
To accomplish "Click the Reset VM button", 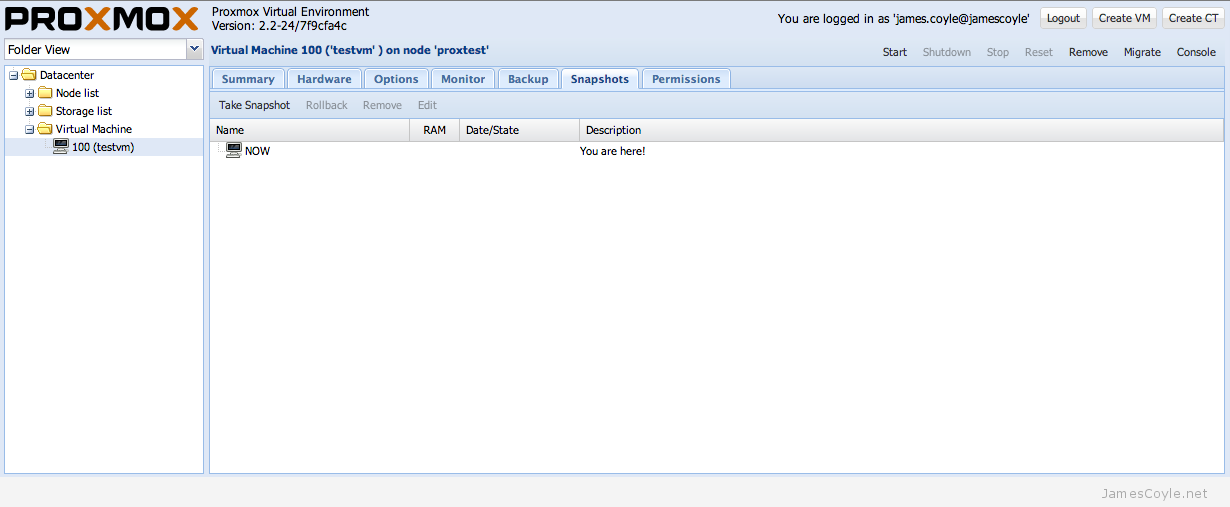I will coord(1039,52).
